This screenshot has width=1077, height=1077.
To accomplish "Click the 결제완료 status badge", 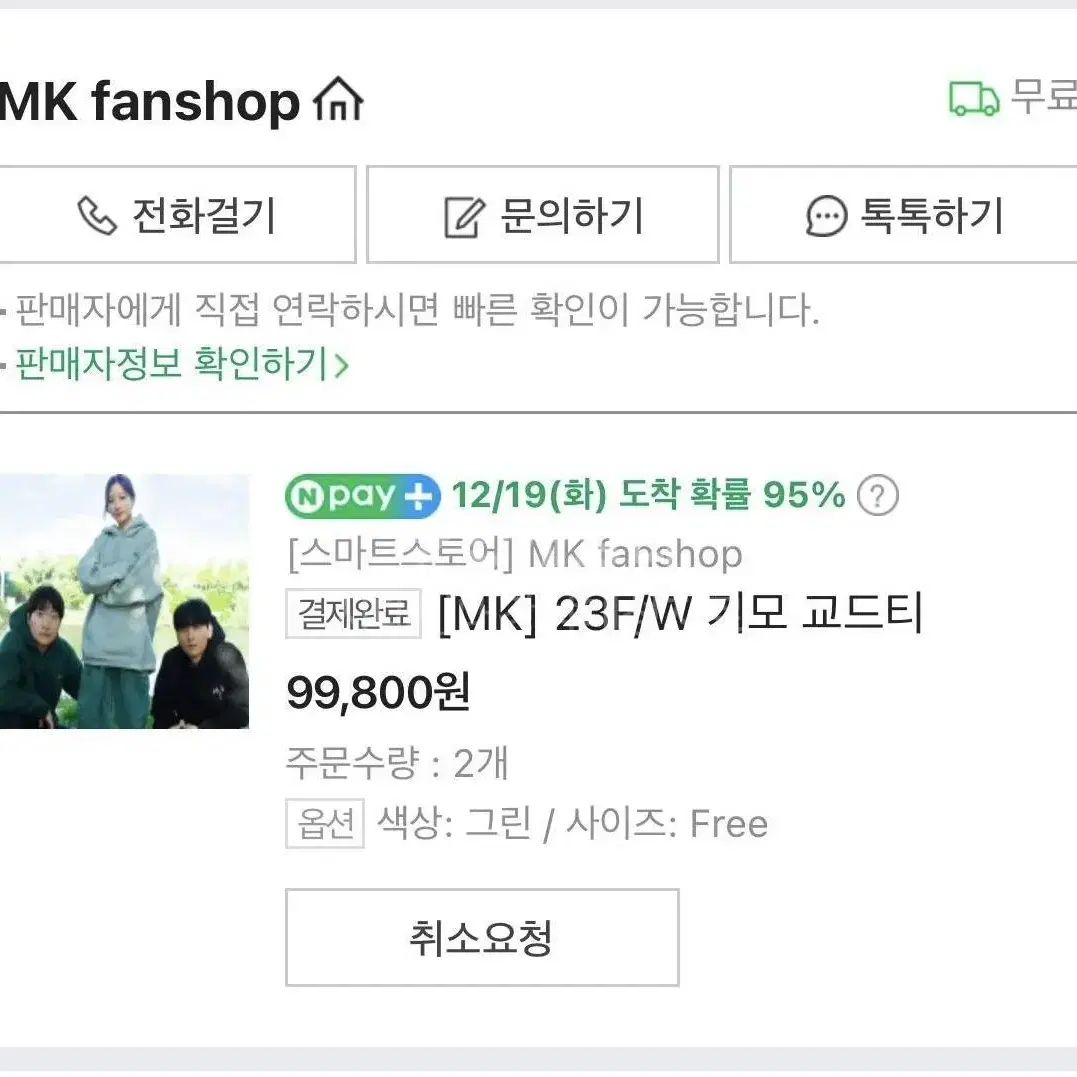I will [x=354, y=613].
